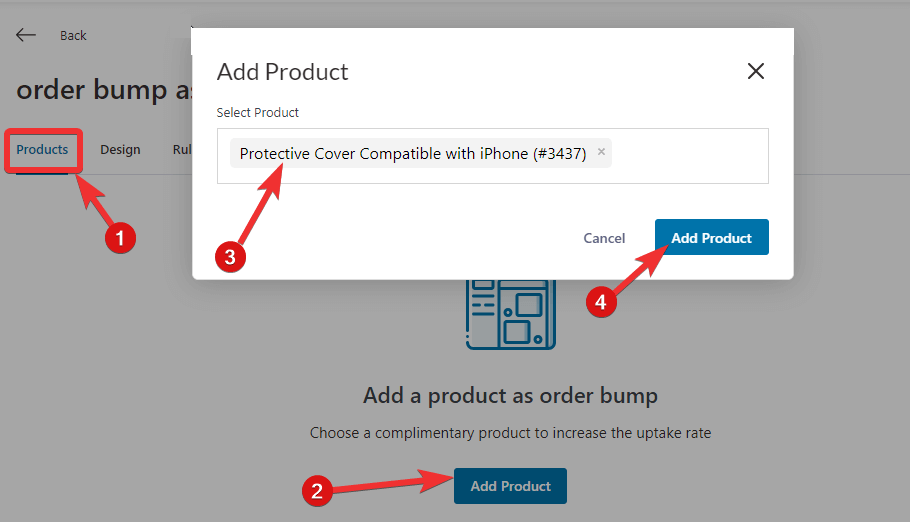Click the red numbered badge 3
Screen dimensions: 910x522
pyautogui.click(x=230, y=257)
